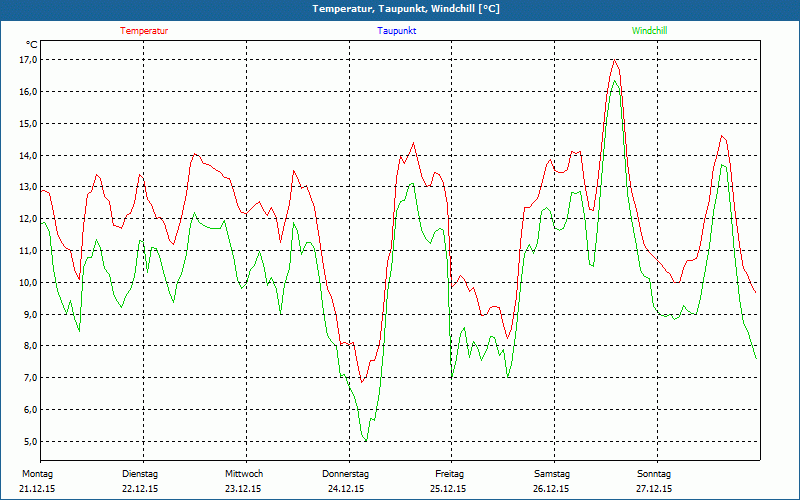Select the Freitag day label
This screenshot has width=800, height=500.
click(x=449, y=474)
